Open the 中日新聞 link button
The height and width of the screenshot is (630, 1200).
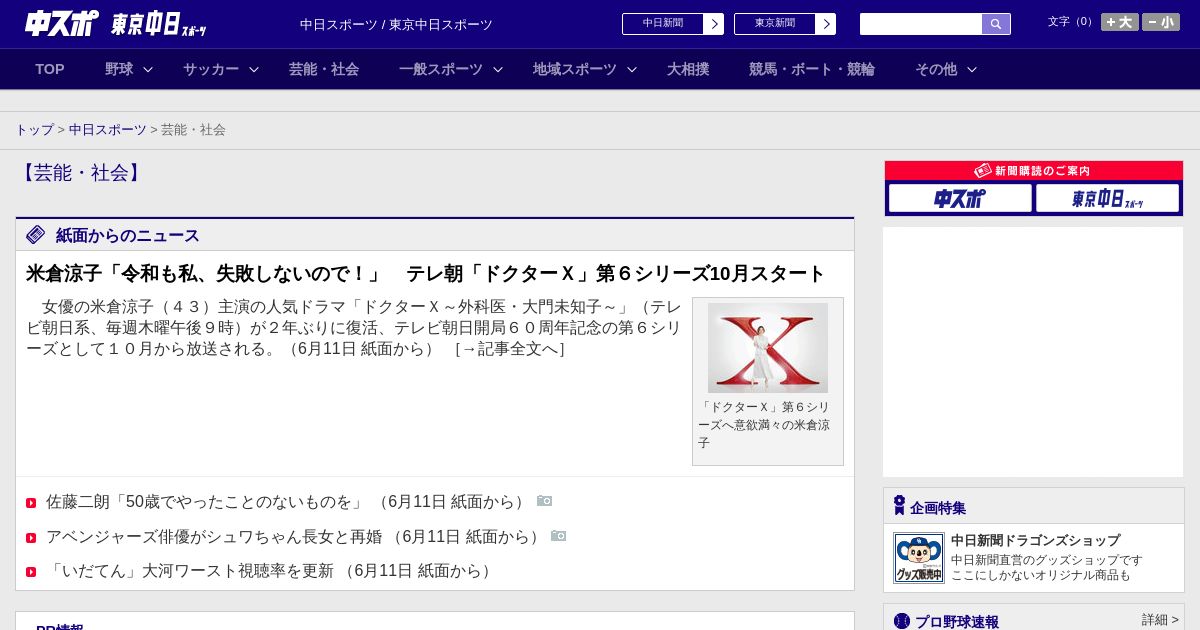663,24
